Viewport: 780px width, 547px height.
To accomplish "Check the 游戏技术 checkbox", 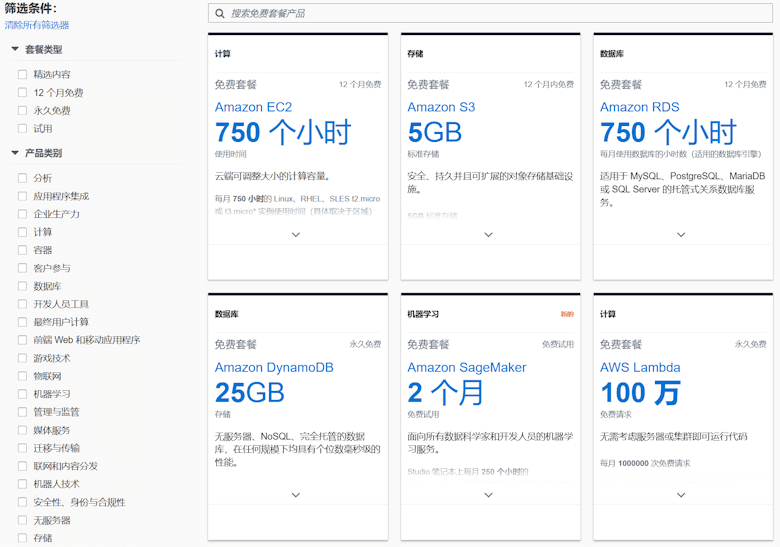I will (x=22, y=358).
